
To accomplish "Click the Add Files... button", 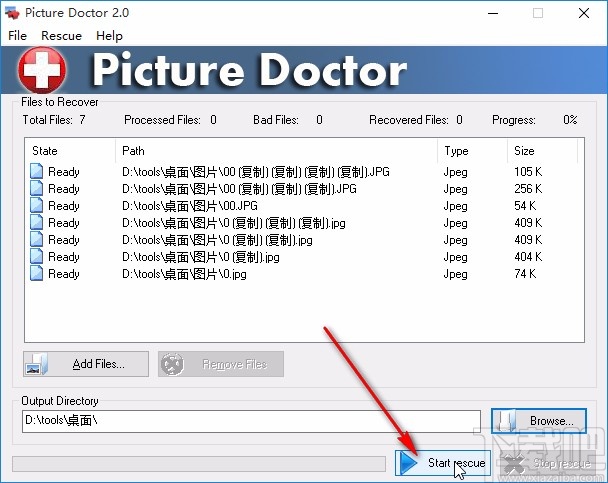I will [x=86, y=364].
